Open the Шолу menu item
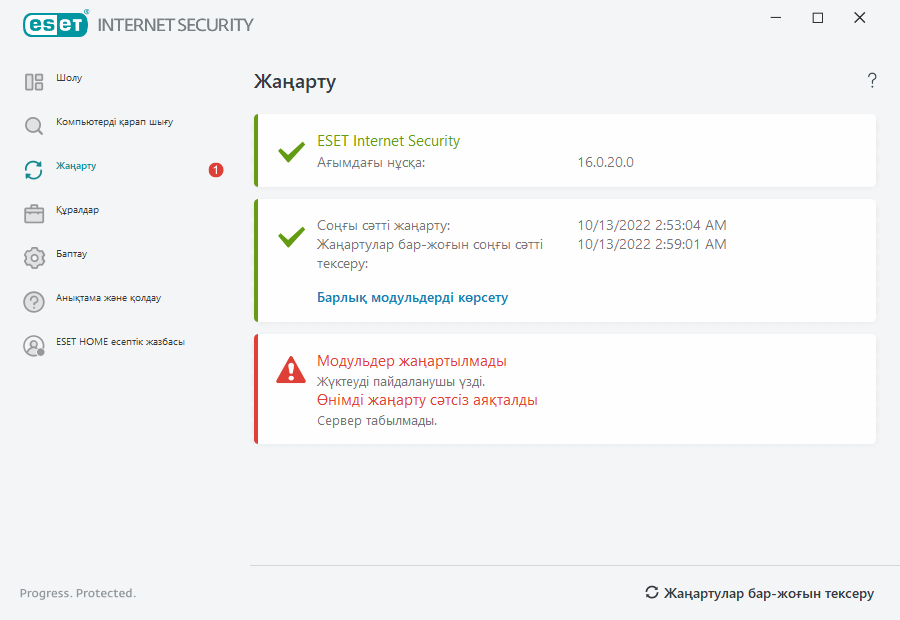Viewport: 900px width, 620px height. click(69, 78)
